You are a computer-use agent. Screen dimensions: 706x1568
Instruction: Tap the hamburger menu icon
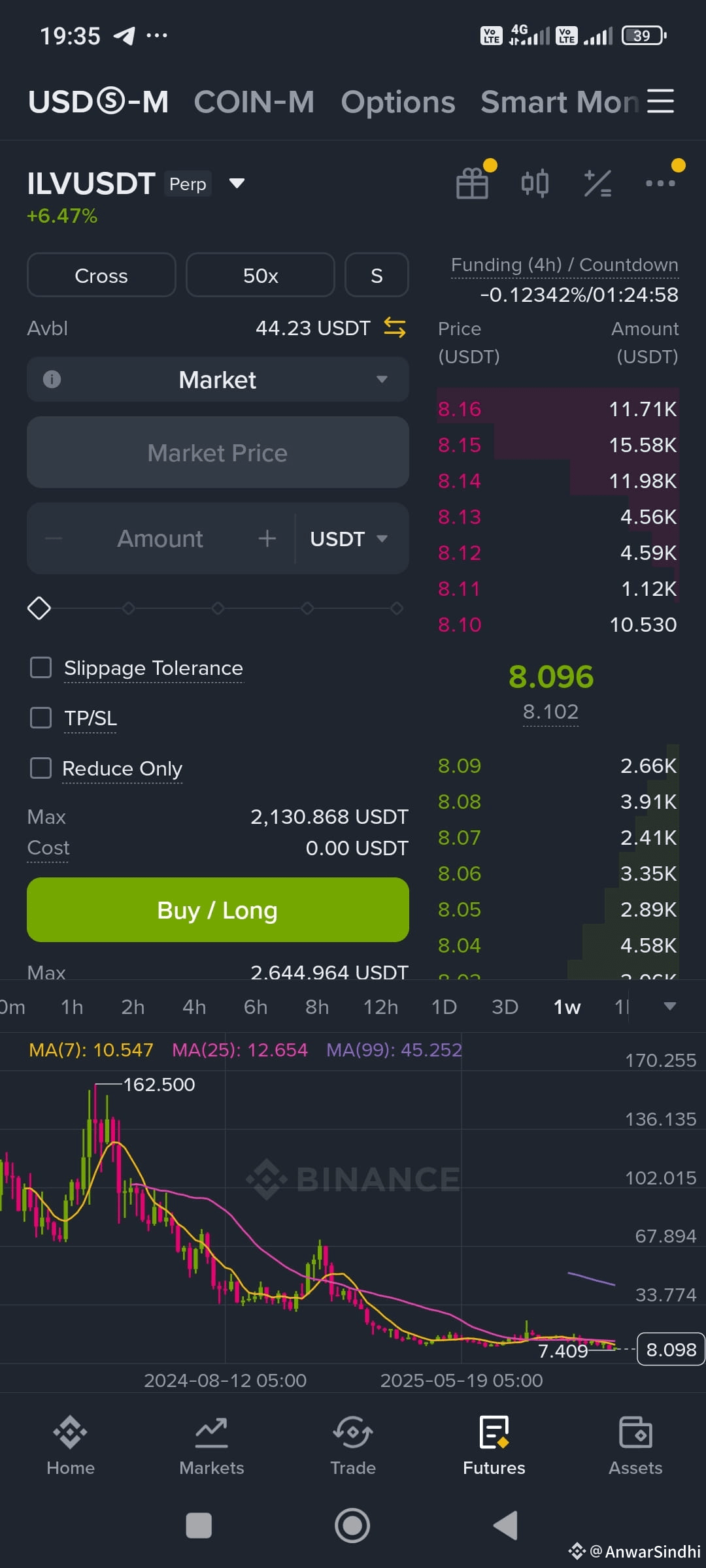pos(660,101)
